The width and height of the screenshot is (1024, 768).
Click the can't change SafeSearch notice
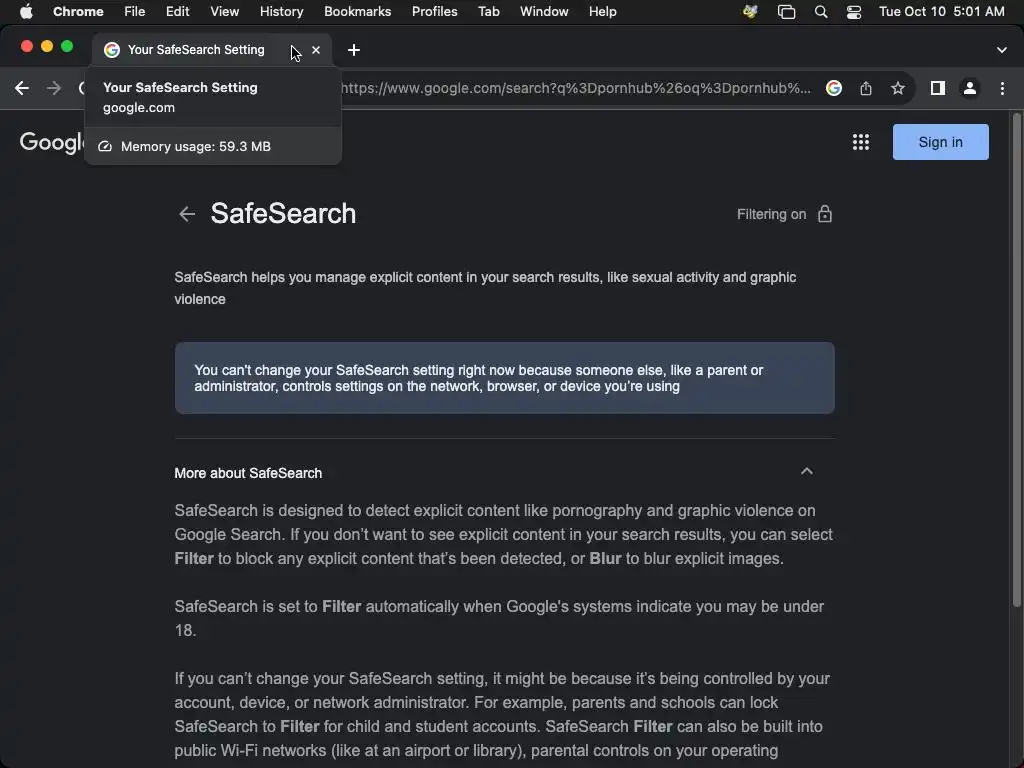click(504, 378)
